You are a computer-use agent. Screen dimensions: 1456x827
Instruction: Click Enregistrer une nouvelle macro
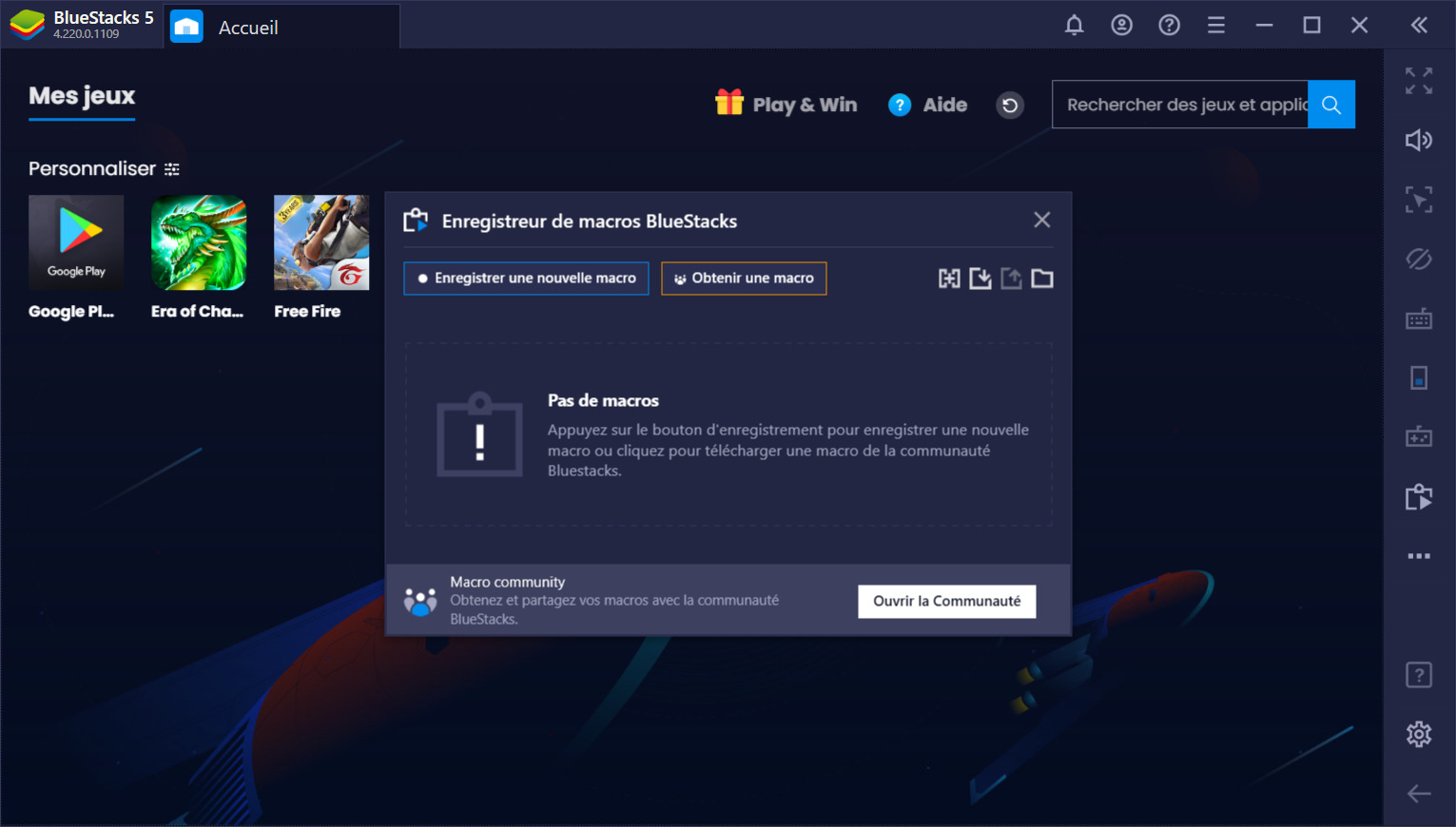pos(526,279)
